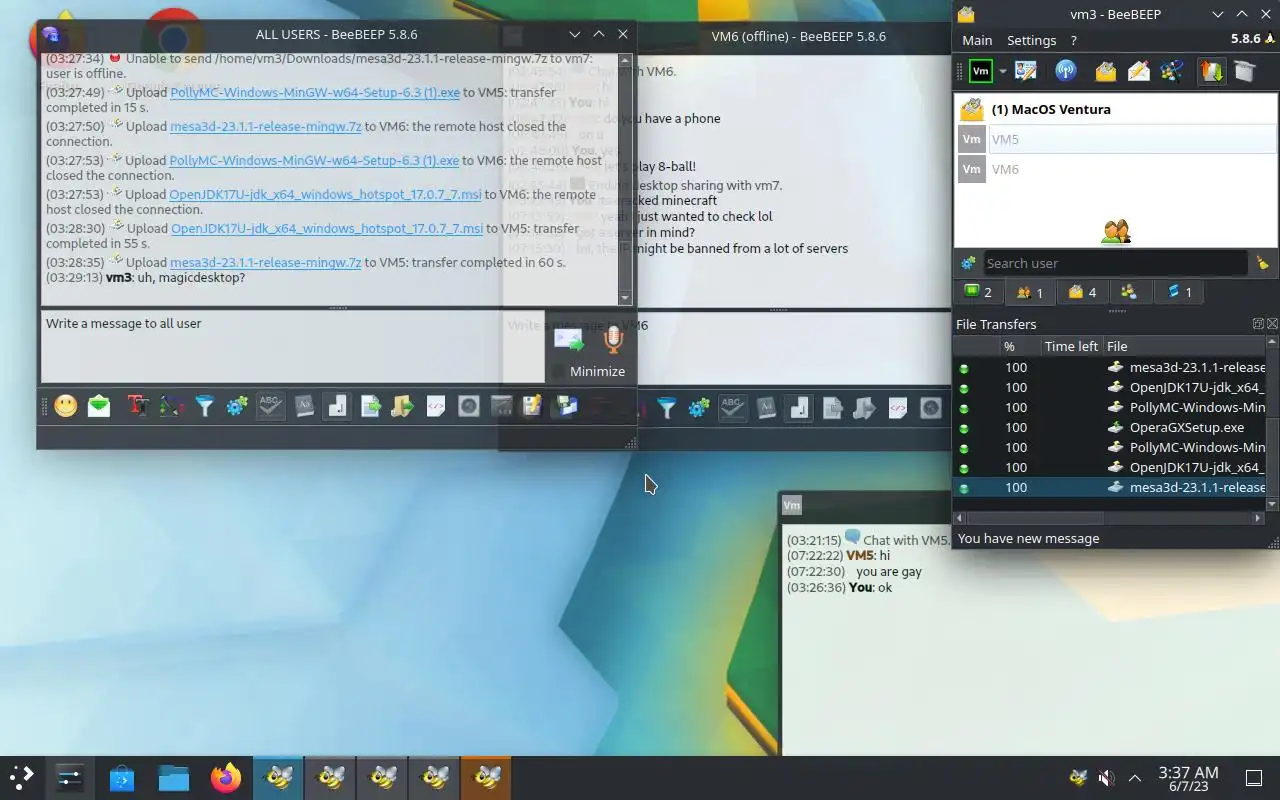The width and height of the screenshot is (1280, 800).
Task: Click File Transfers horizontal scrollbar
Action: pos(1035,518)
